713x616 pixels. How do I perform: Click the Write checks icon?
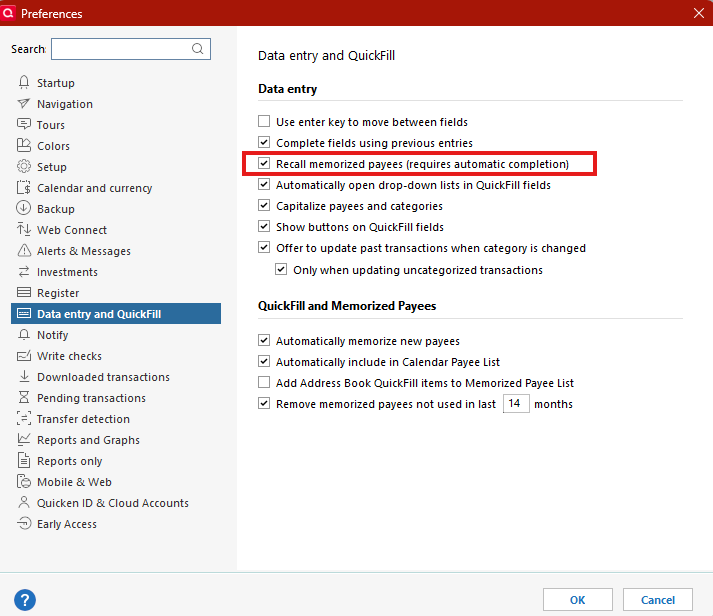(x=24, y=356)
